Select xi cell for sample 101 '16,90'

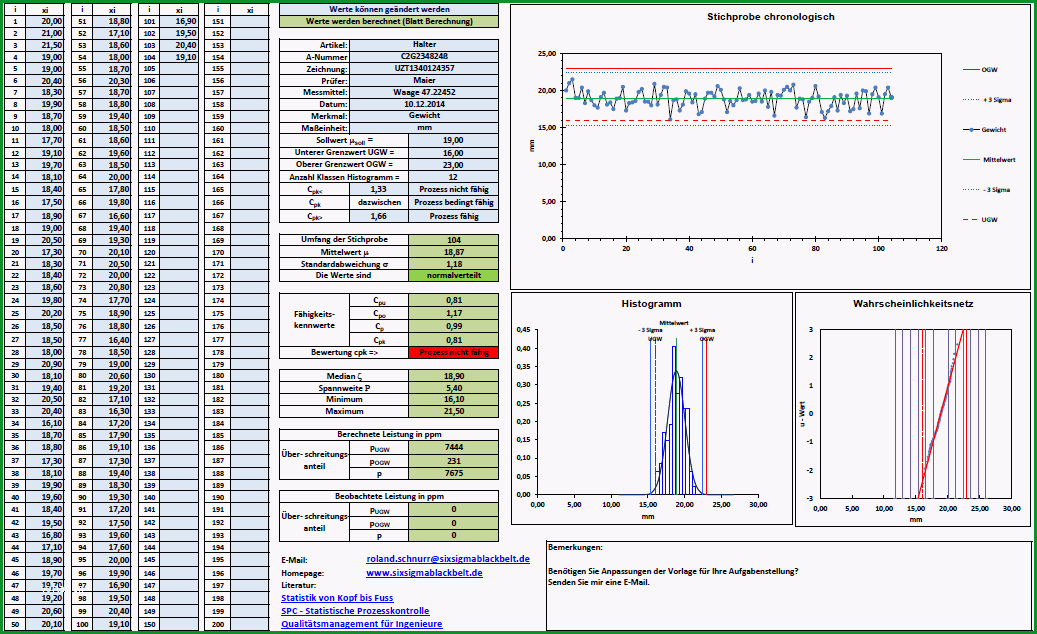click(x=179, y=21)
